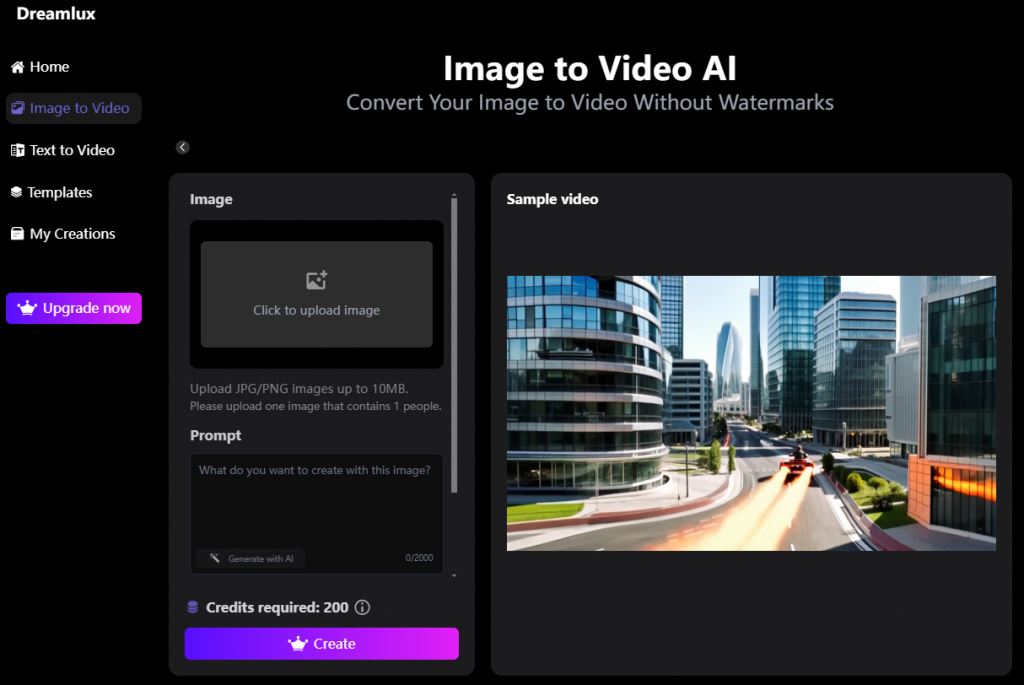Collapse the panel with the left chevron

tap(182, 146)
